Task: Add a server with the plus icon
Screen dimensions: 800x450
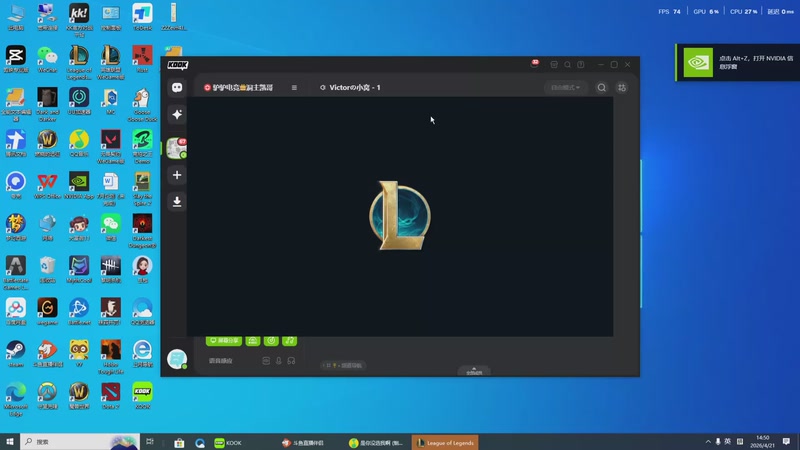Action: (x=177, y=175)
